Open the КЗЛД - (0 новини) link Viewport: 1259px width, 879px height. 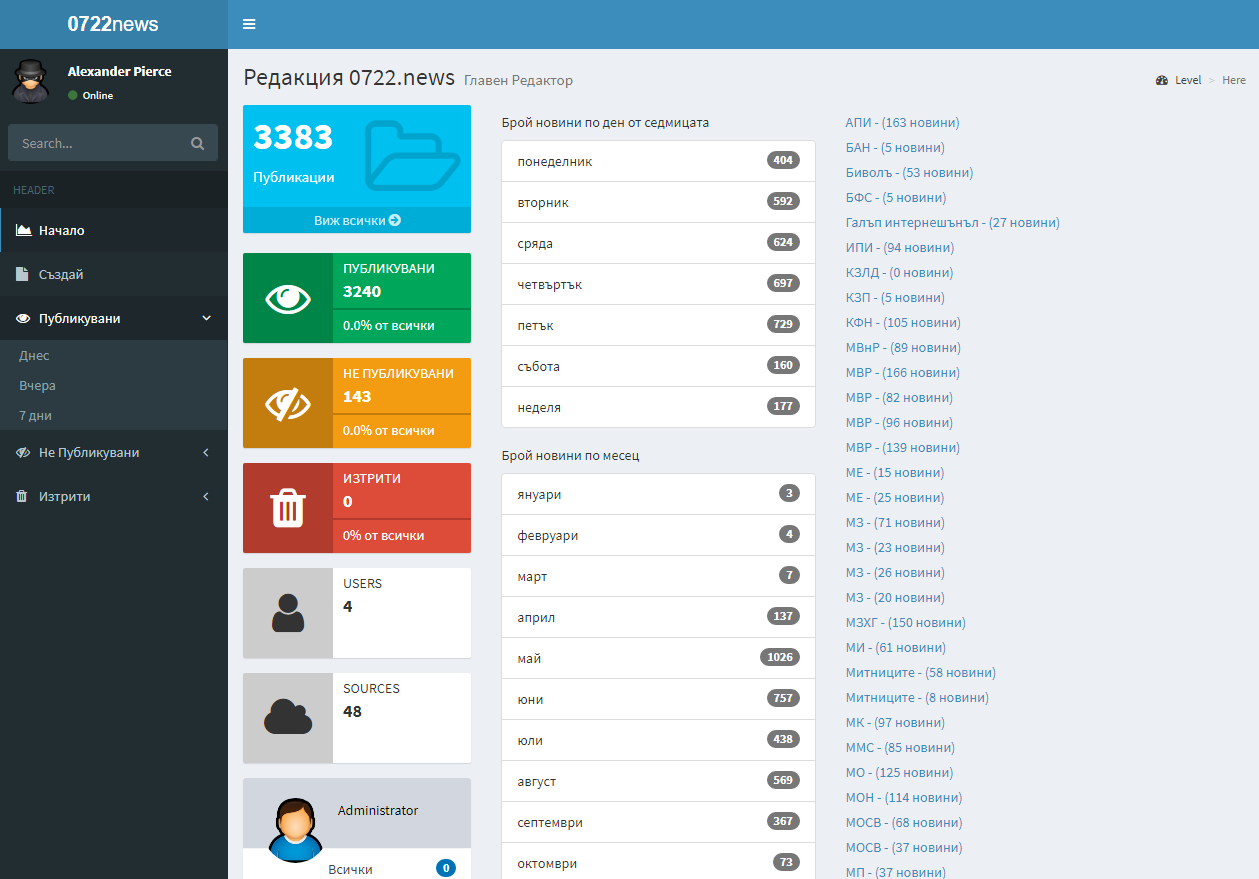tap(899, 272)
